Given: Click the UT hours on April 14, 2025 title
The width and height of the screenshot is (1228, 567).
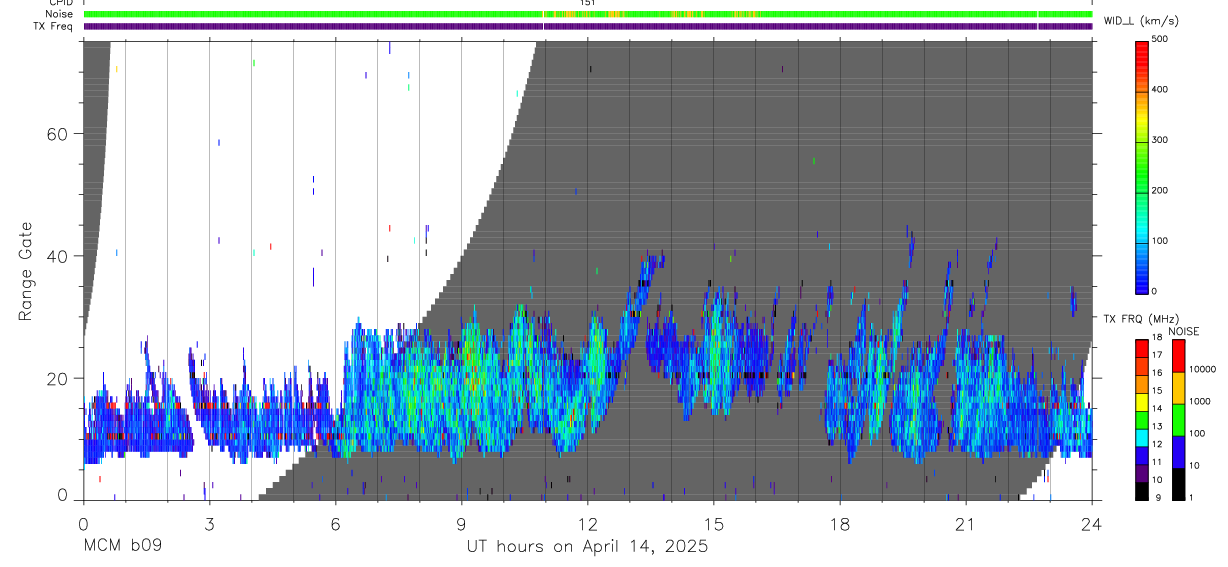Looking at the screenshot, I should 587,547.
